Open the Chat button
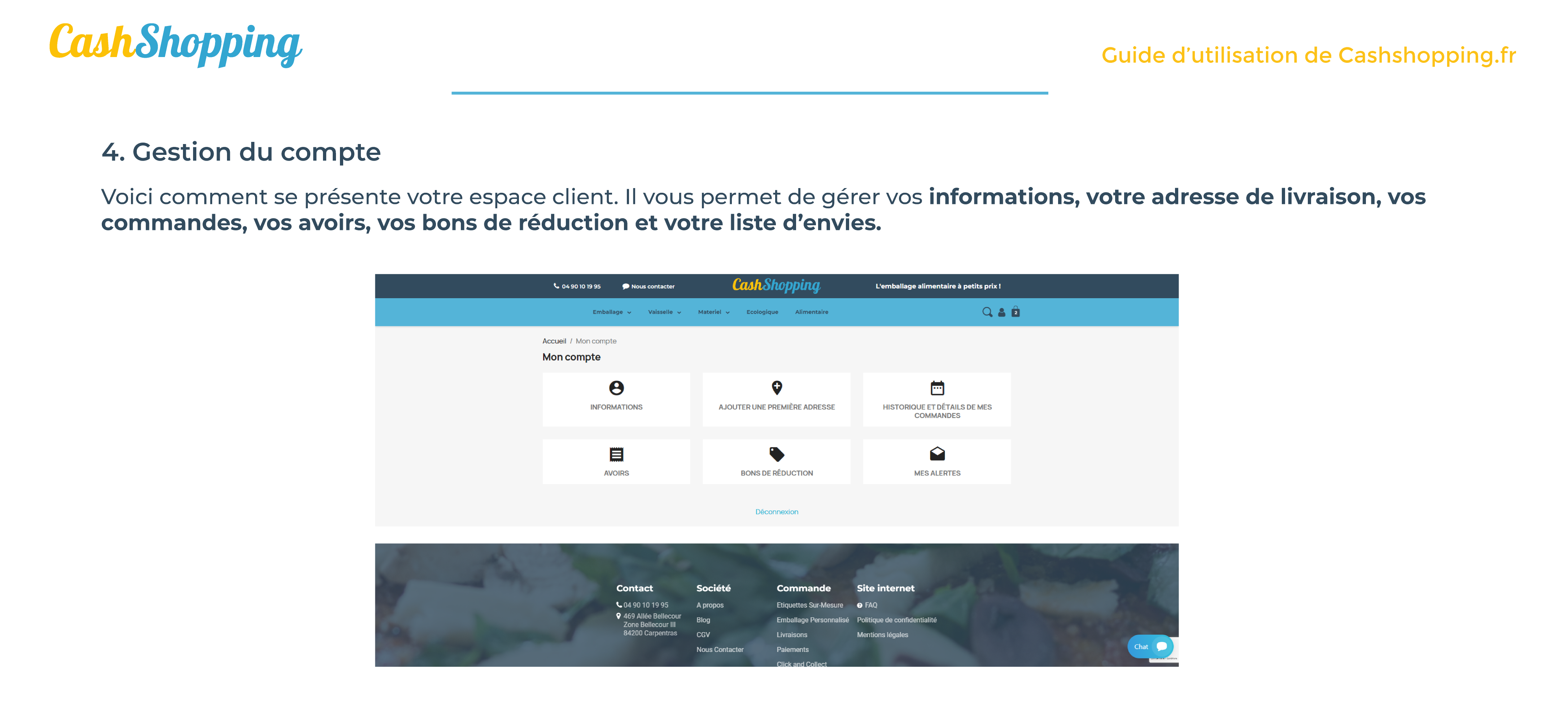Viewport: 1568px width, 722px height. tap(1150, 647)
